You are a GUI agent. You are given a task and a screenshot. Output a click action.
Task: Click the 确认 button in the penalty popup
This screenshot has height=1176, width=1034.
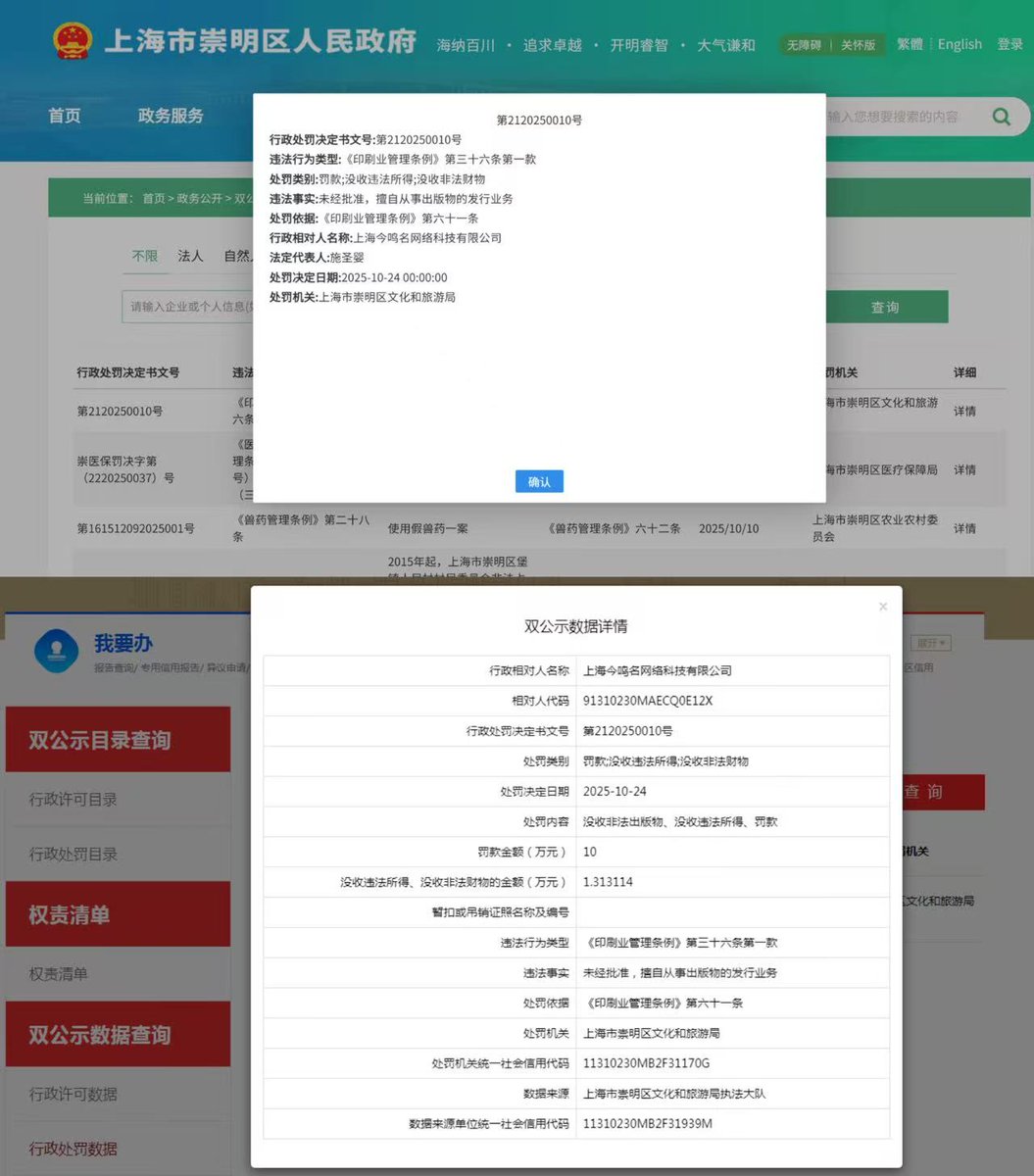[539, 481]
